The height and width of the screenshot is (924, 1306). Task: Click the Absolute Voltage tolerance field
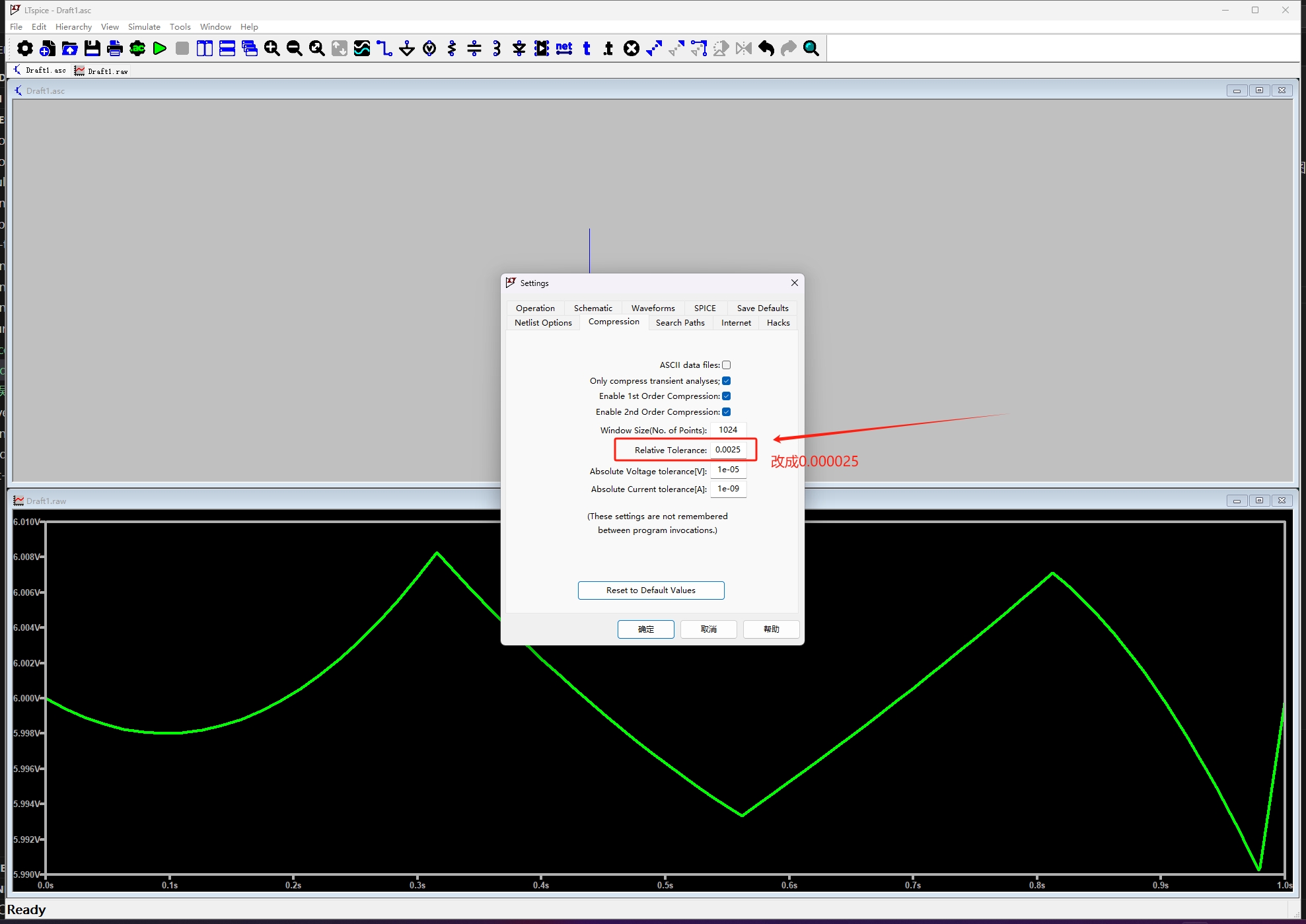tap(728, 470)
